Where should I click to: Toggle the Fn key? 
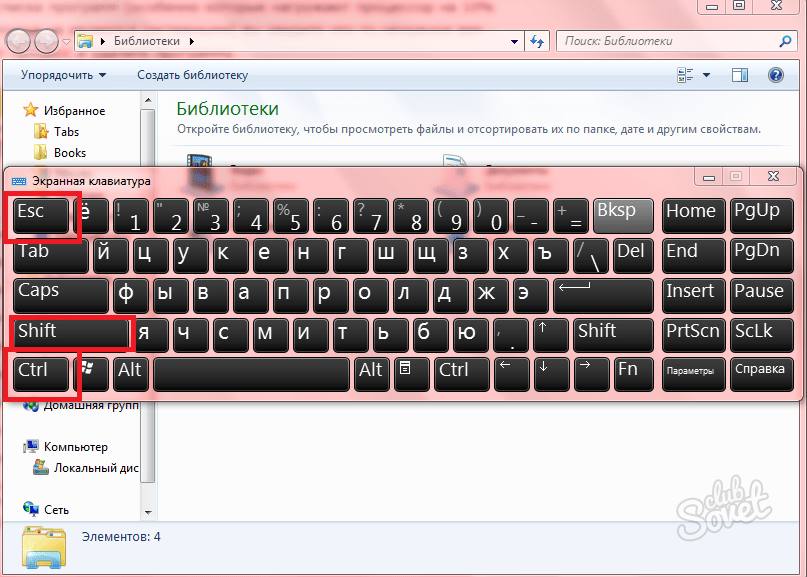click(x=634, y=375)
